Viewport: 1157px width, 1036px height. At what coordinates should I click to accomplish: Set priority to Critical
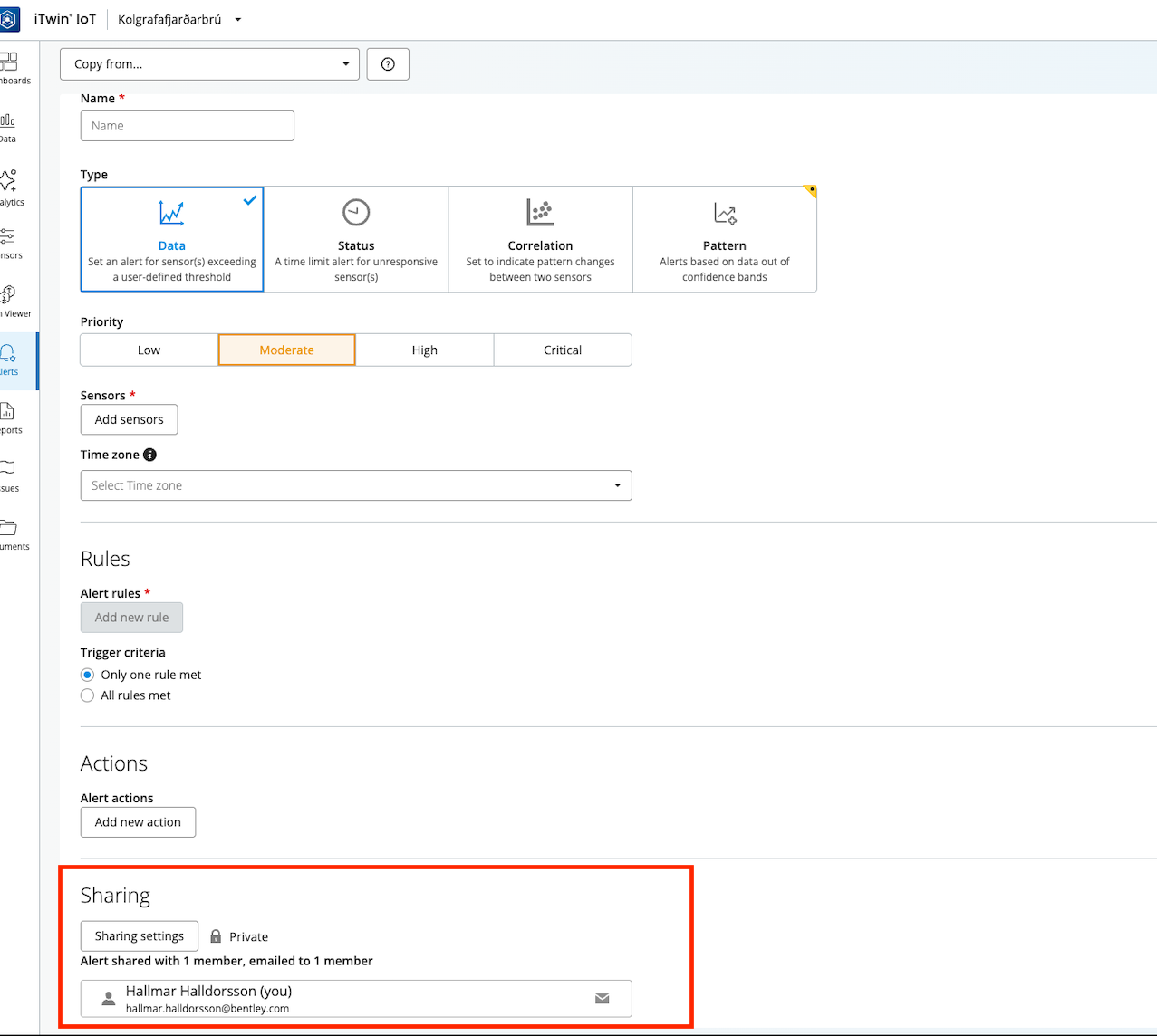(x=563, y=350)
